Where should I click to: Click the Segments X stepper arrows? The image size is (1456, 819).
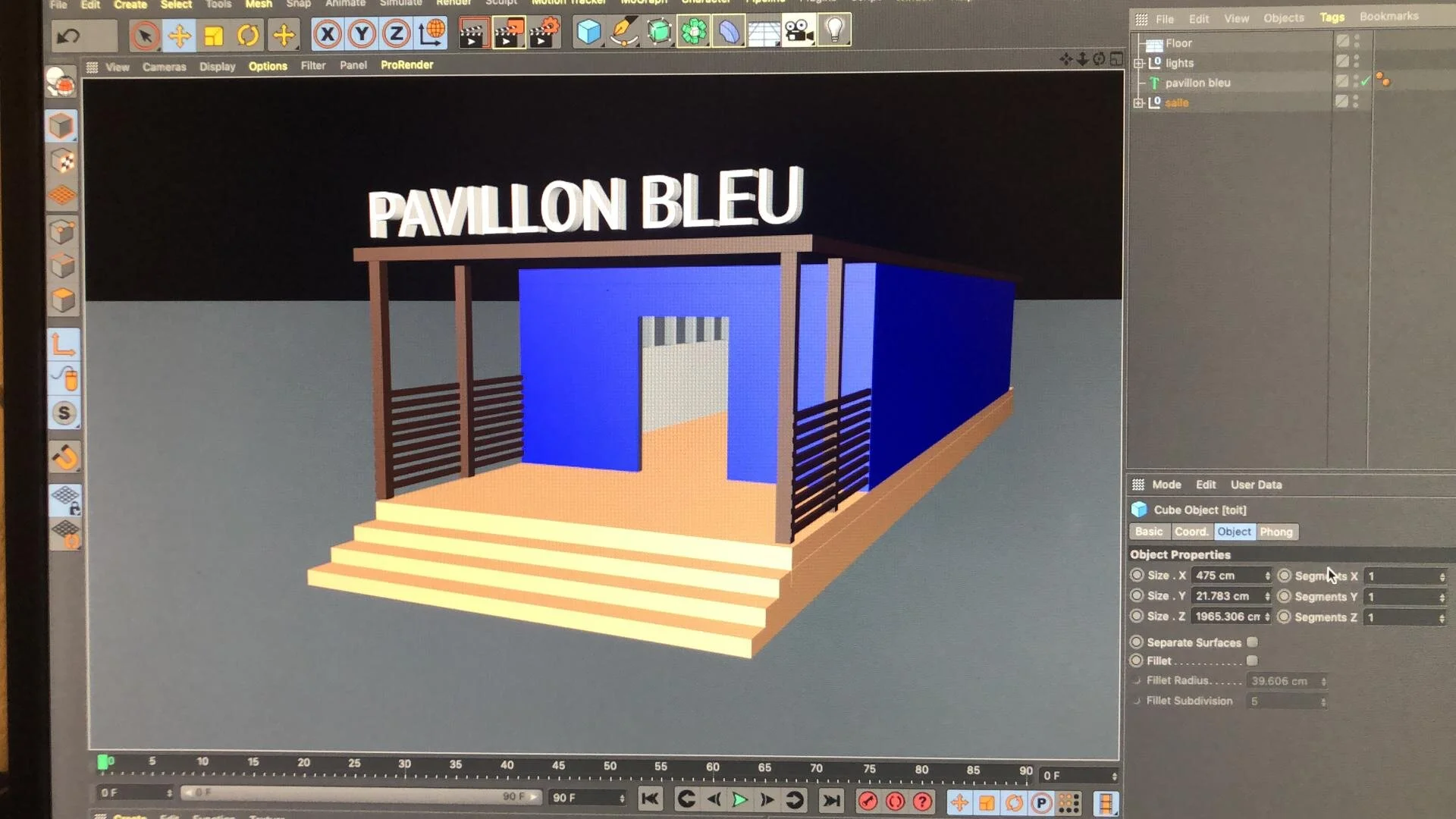(x=1442, y=576)
